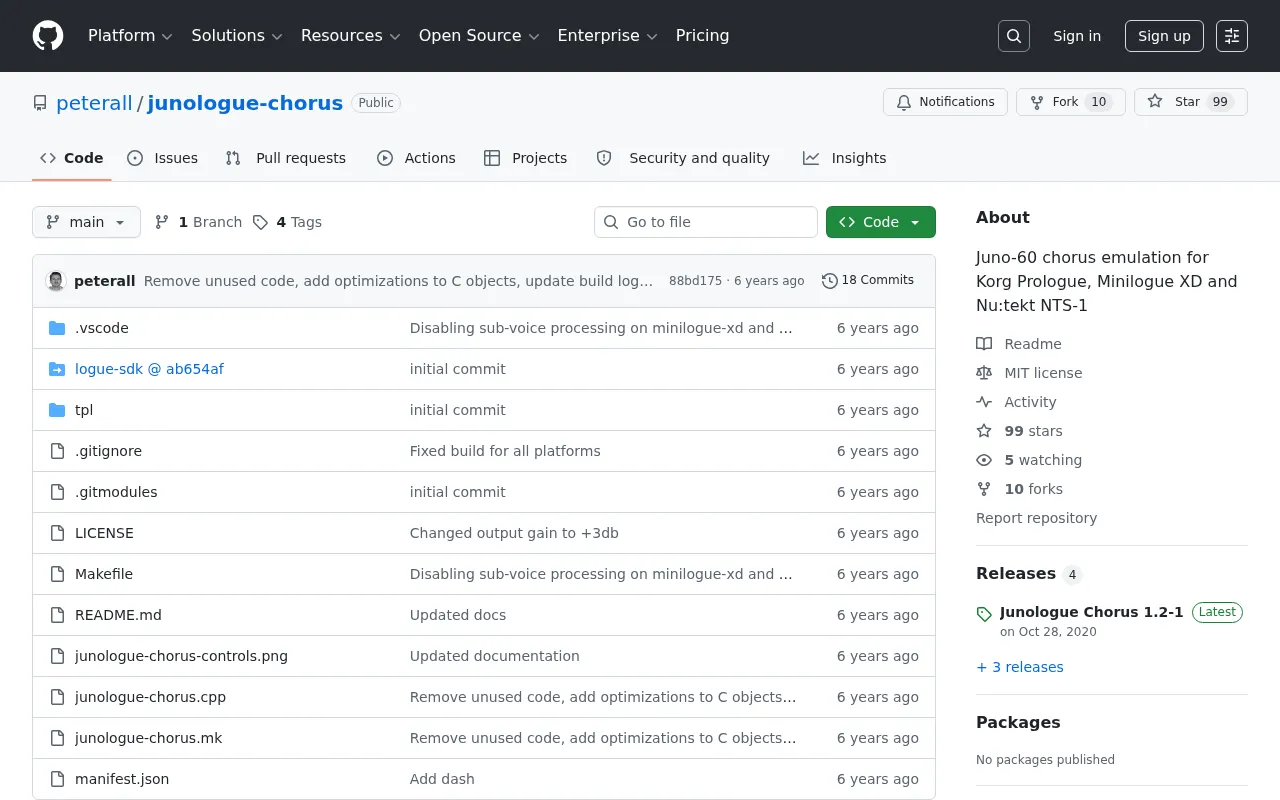
Task: Click the Notifications button
Action: [x=945, y=102]
